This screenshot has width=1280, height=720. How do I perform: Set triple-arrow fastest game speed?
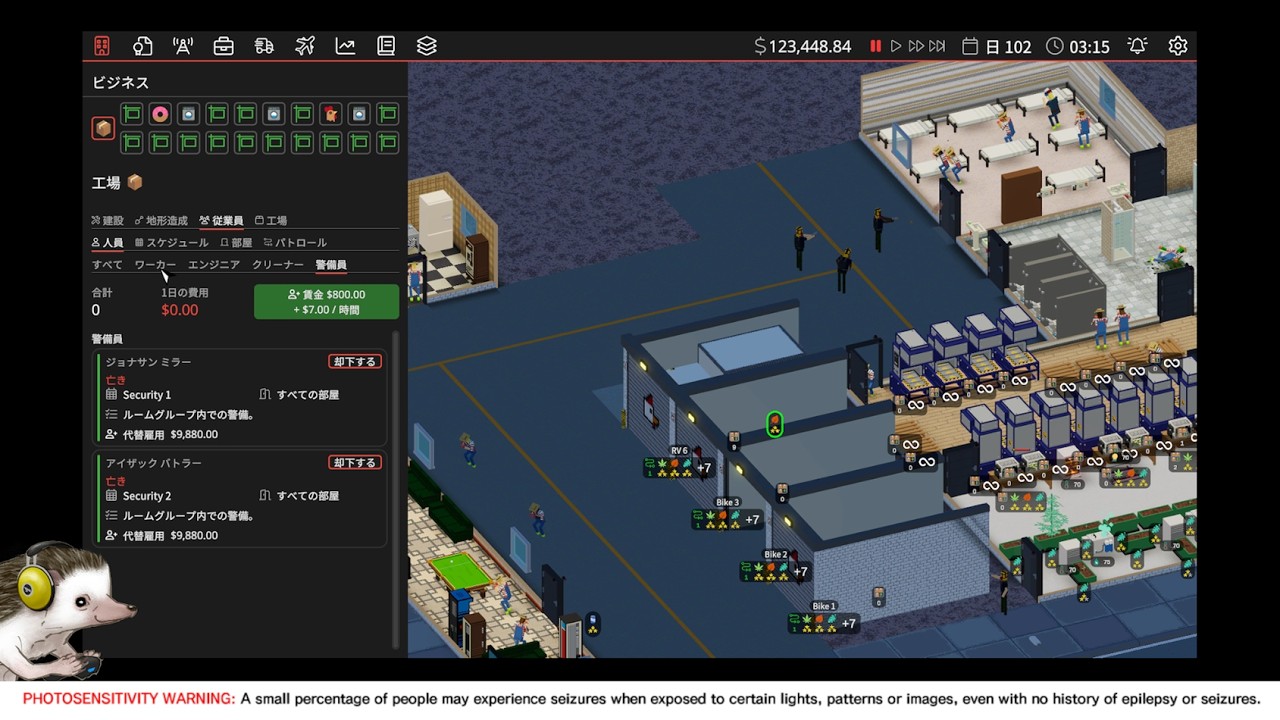coord(937,46)
